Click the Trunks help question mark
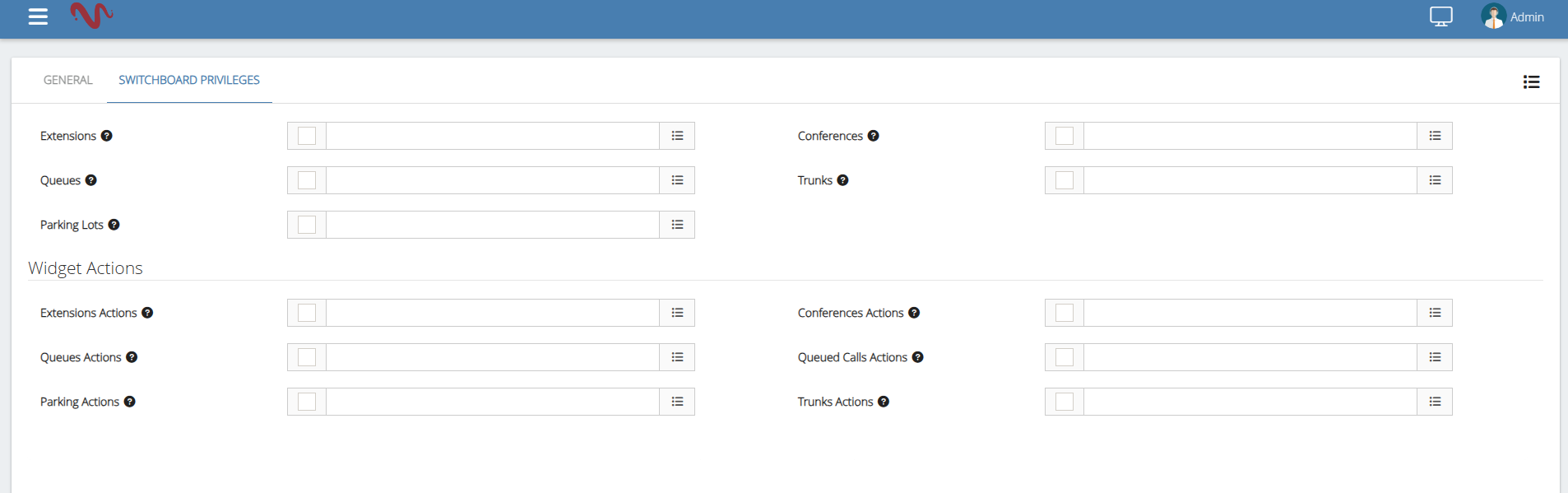The image size is (1568, 493). pyautogui.click(x=843, y=180)
